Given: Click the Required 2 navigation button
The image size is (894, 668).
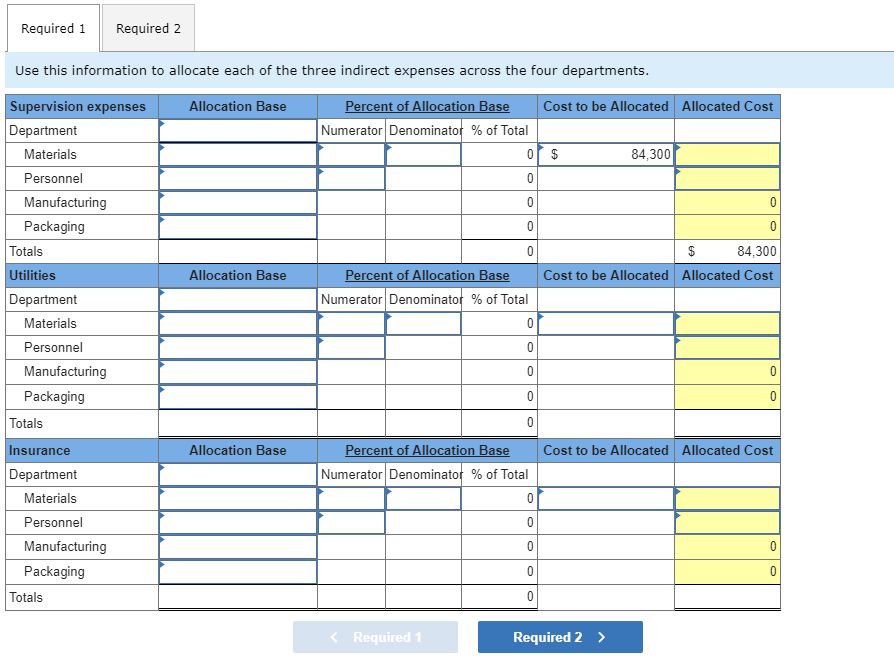Looking at the screenshot, I should coord(560,637).
